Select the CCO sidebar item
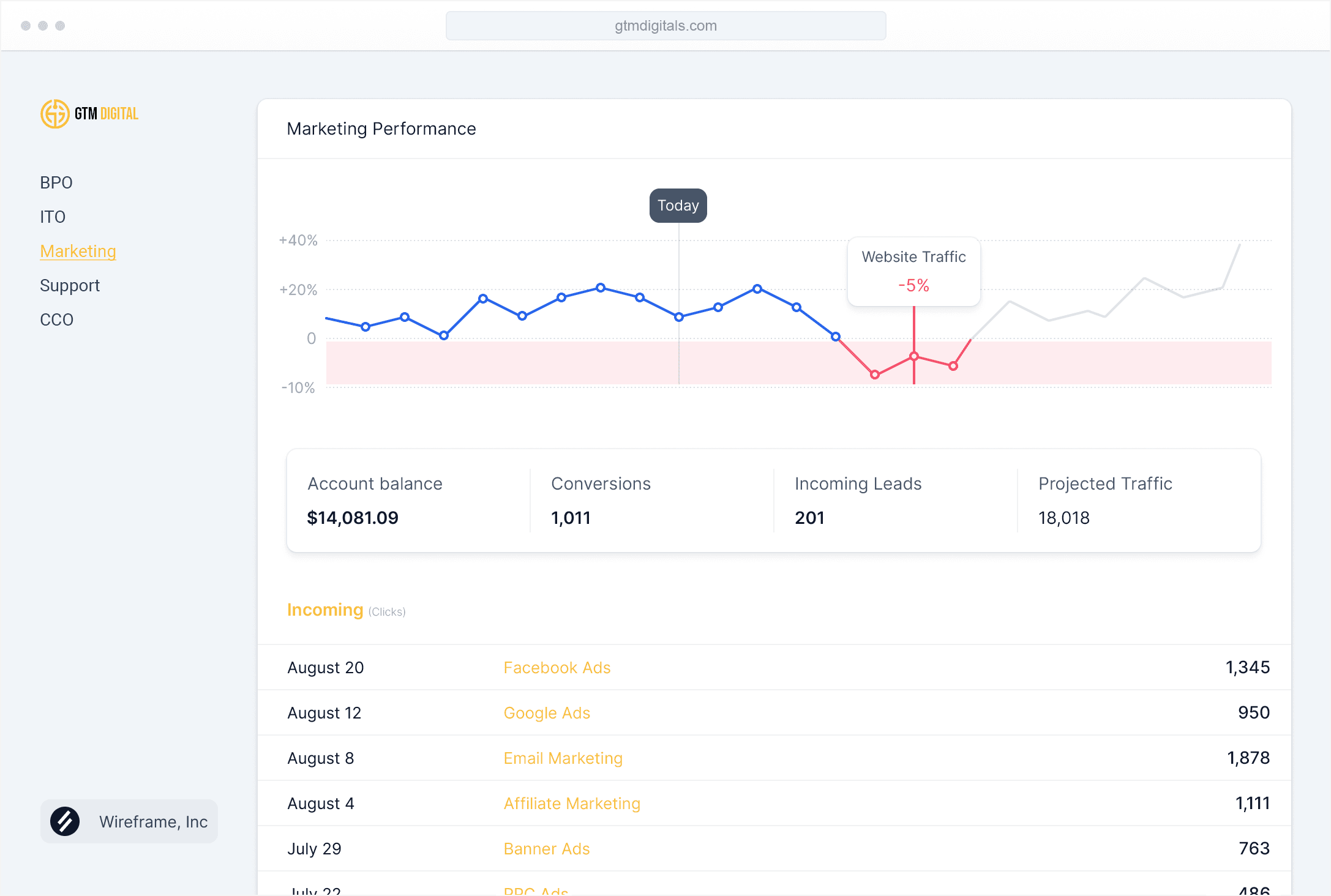1331x896 pixels. click(56, 319)
